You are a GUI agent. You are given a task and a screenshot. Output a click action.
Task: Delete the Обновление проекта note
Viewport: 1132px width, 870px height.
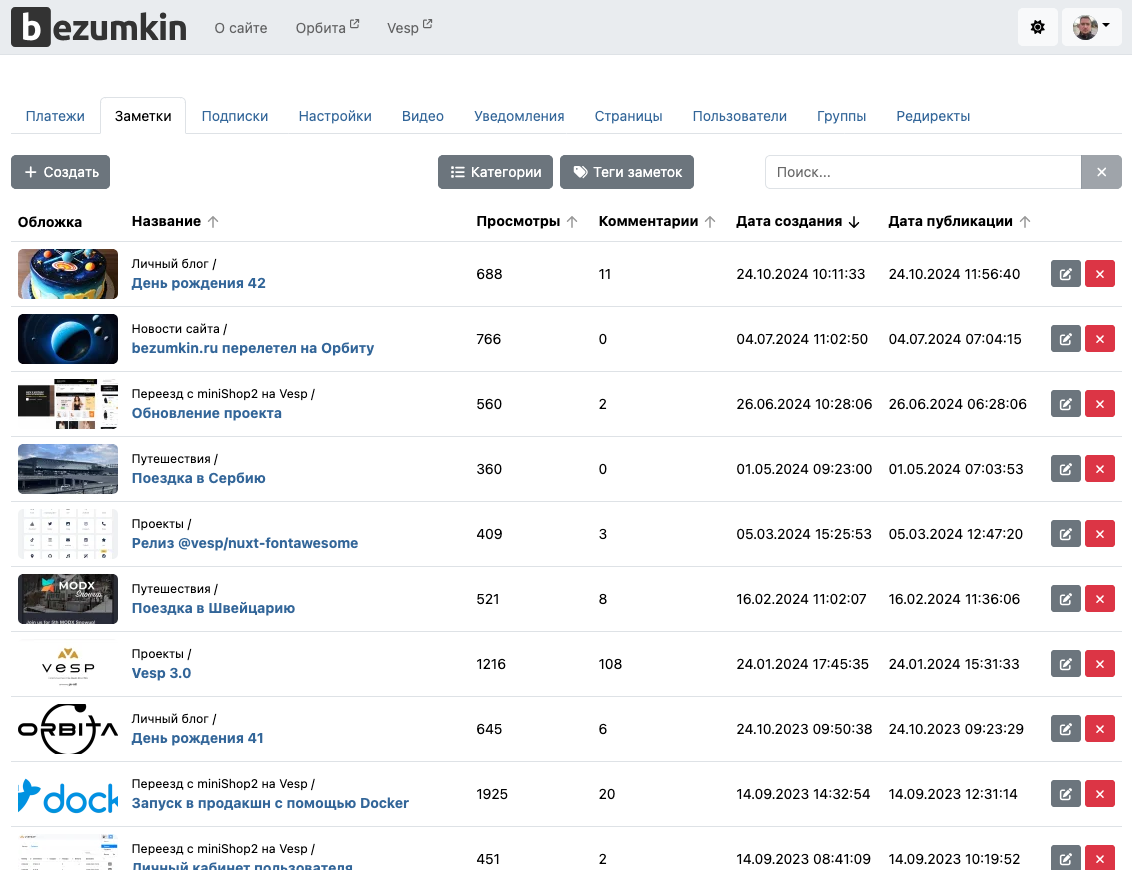click(1099, 404)
